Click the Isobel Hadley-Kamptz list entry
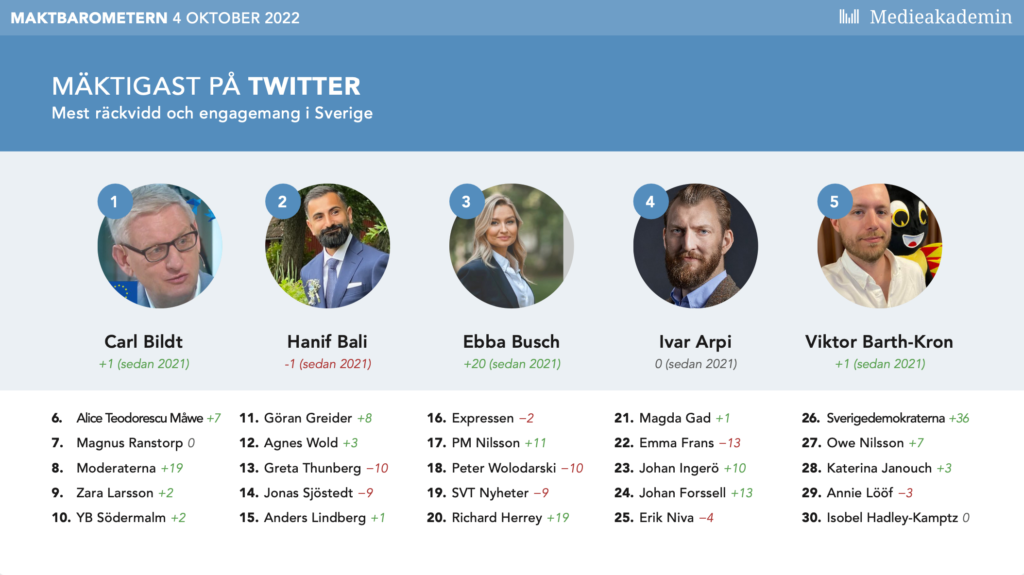 click(x=886, y=518)
